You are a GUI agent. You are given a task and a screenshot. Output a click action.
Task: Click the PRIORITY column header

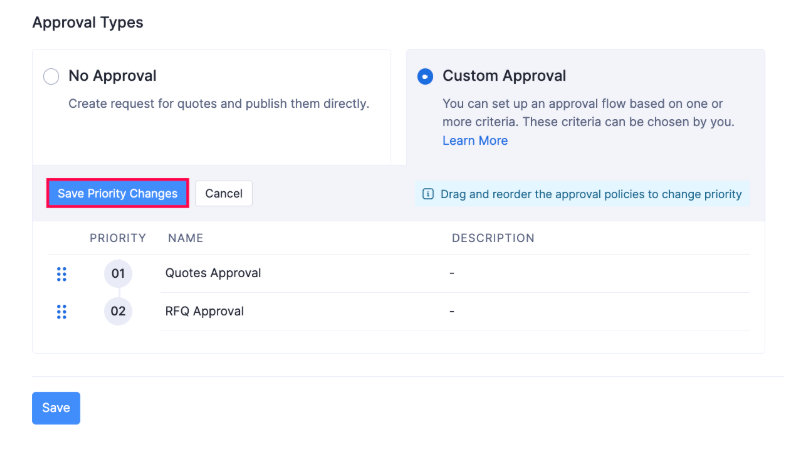pyautogui.click(x=118, y=238)
